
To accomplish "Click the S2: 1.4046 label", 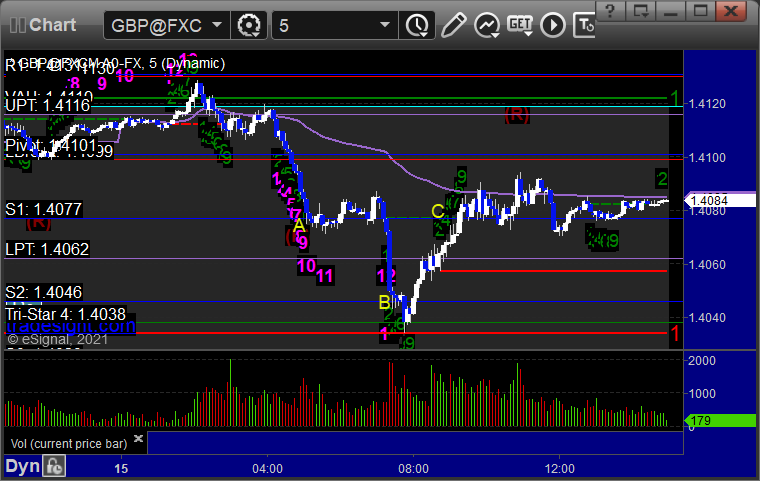I will pos(44,292).
